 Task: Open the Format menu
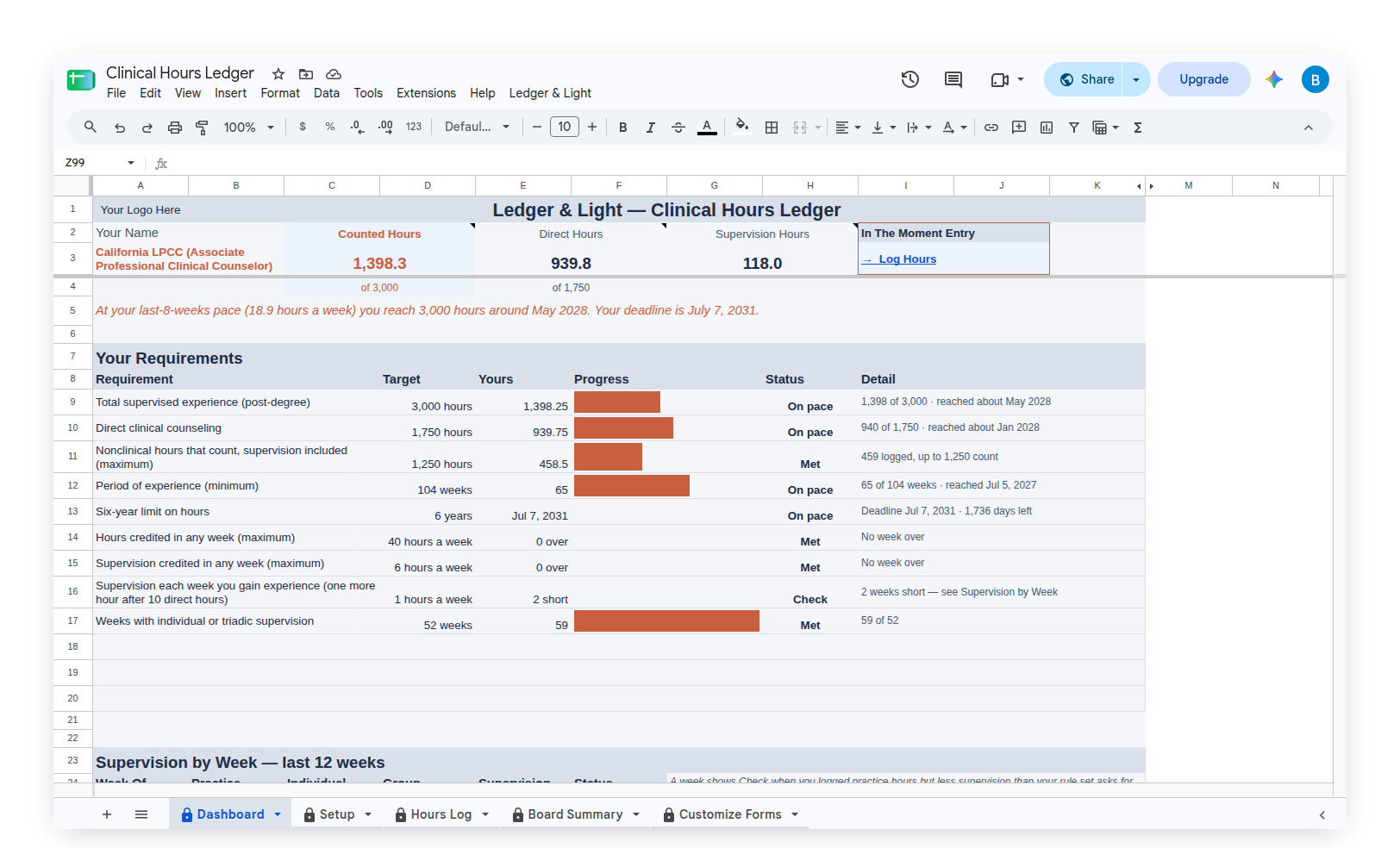coord(280,93)
